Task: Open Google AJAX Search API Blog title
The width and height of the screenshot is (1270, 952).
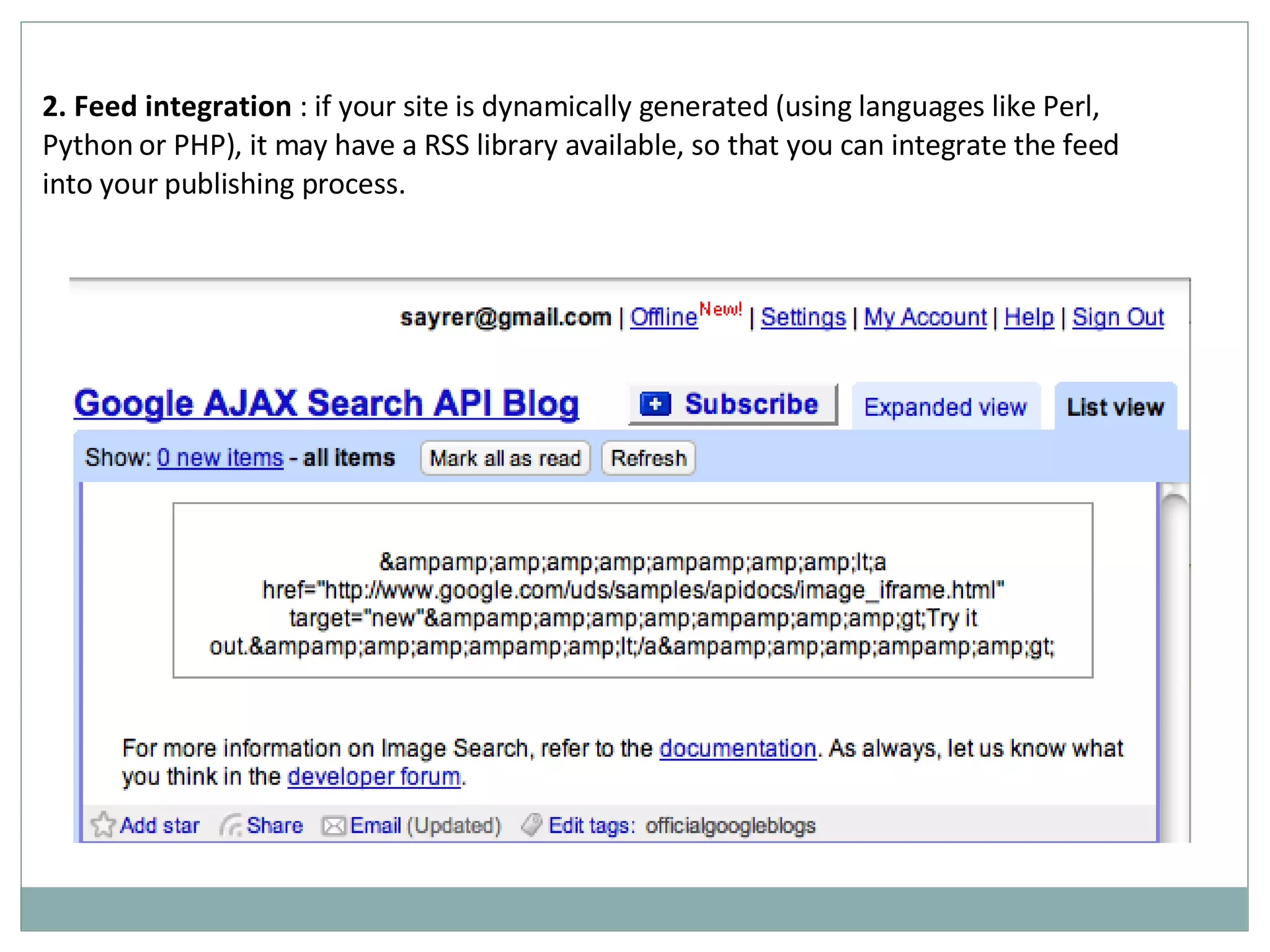Action: pos(326,403)
